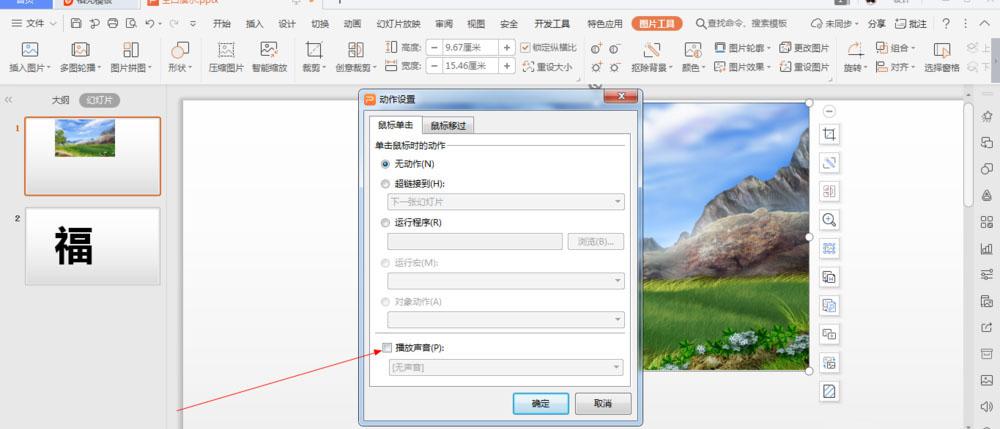Switch to Mouse Click (鼠标单击) tab
Screen dimensions: 1000x429
395,125
